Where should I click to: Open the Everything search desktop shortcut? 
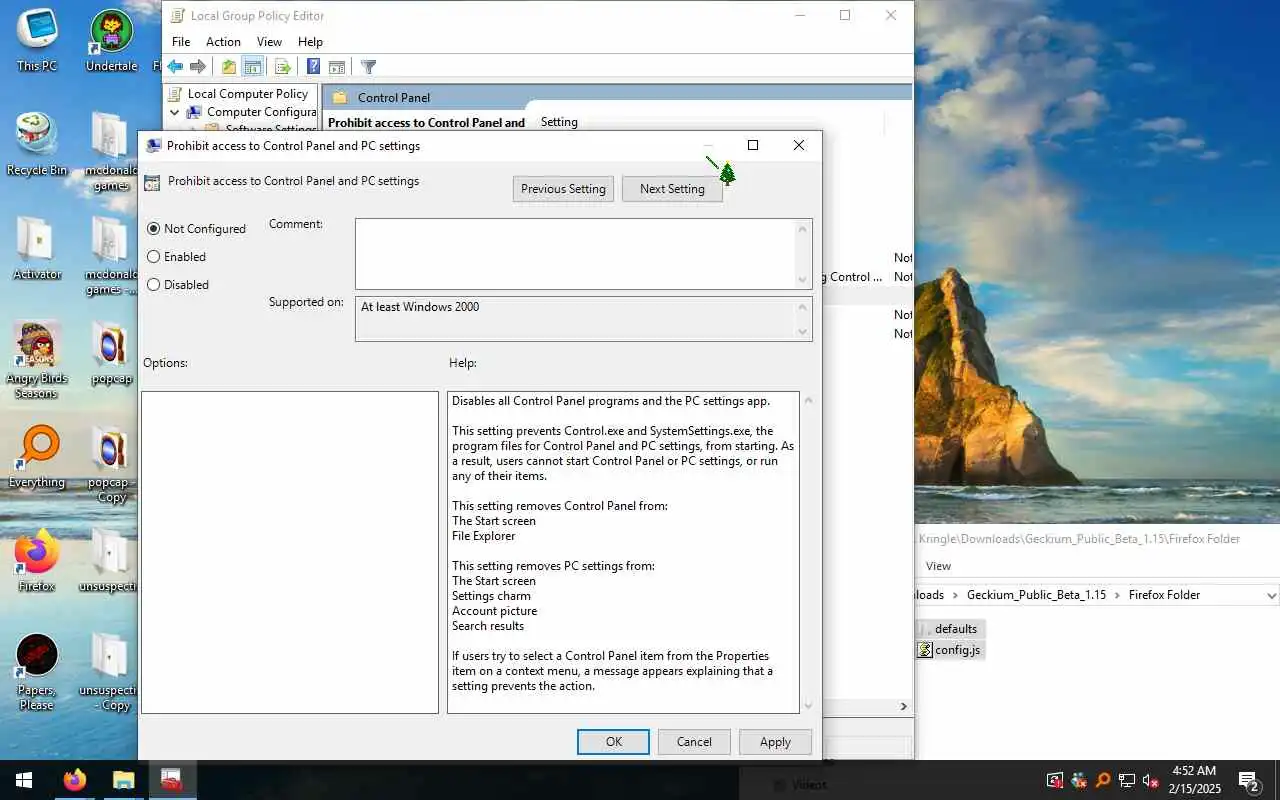coord(37,457)
